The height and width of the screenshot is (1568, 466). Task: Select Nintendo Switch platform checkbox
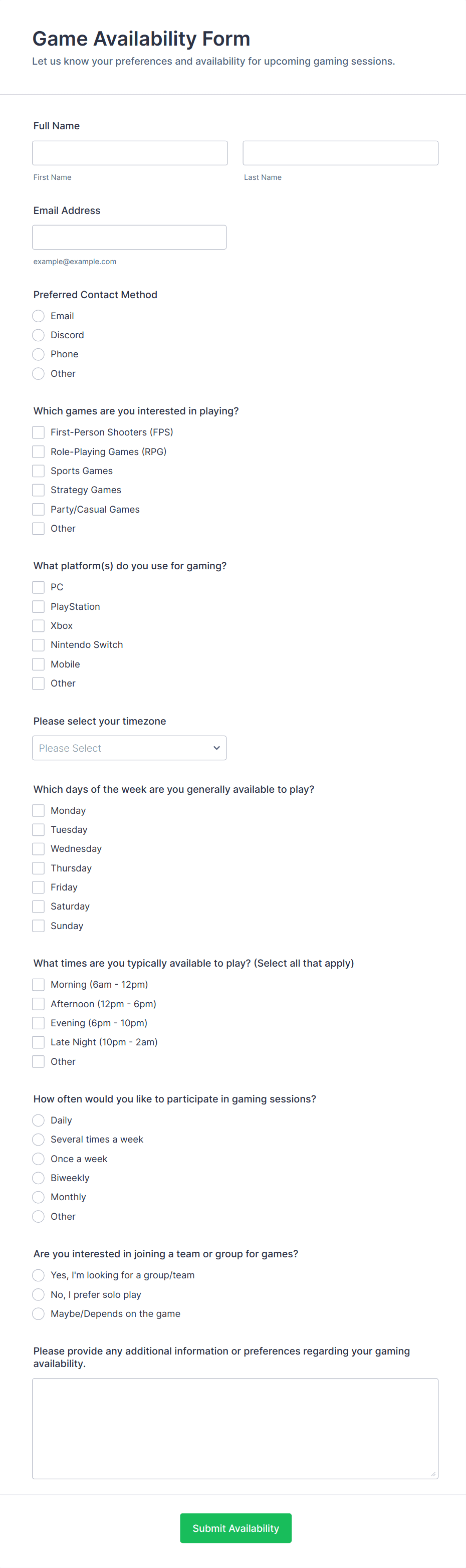(x=38, y=644)
